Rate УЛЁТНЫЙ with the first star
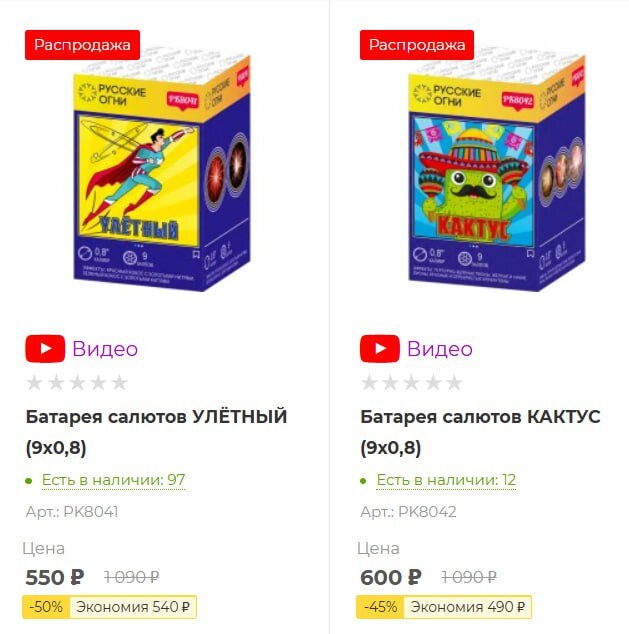The width and height of the screenshot is (629, 634). click(35, 382)
